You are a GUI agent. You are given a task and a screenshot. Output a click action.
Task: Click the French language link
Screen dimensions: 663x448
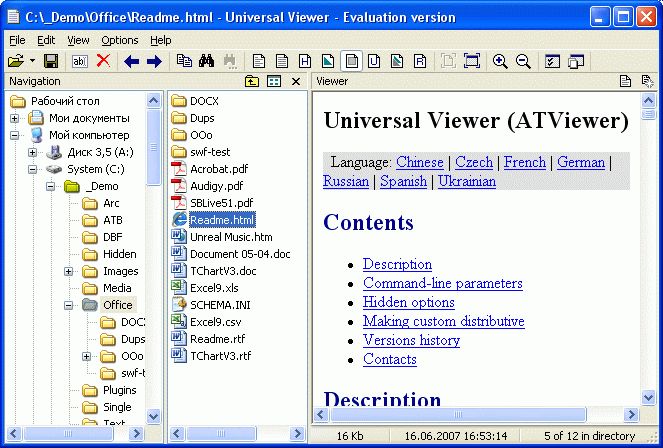(x=524, y=162)
